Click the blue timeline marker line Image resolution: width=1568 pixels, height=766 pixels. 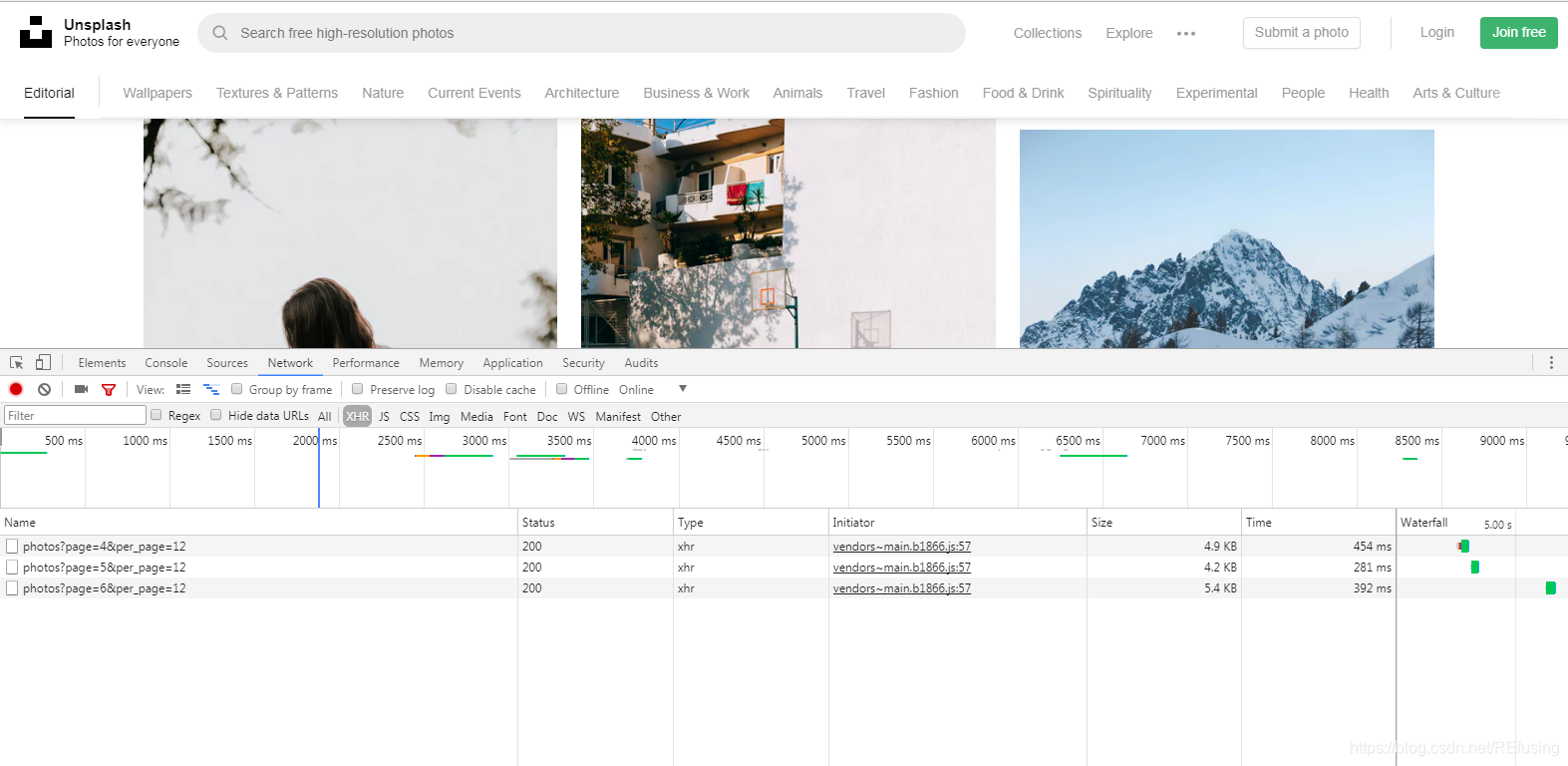coord(319,469)
